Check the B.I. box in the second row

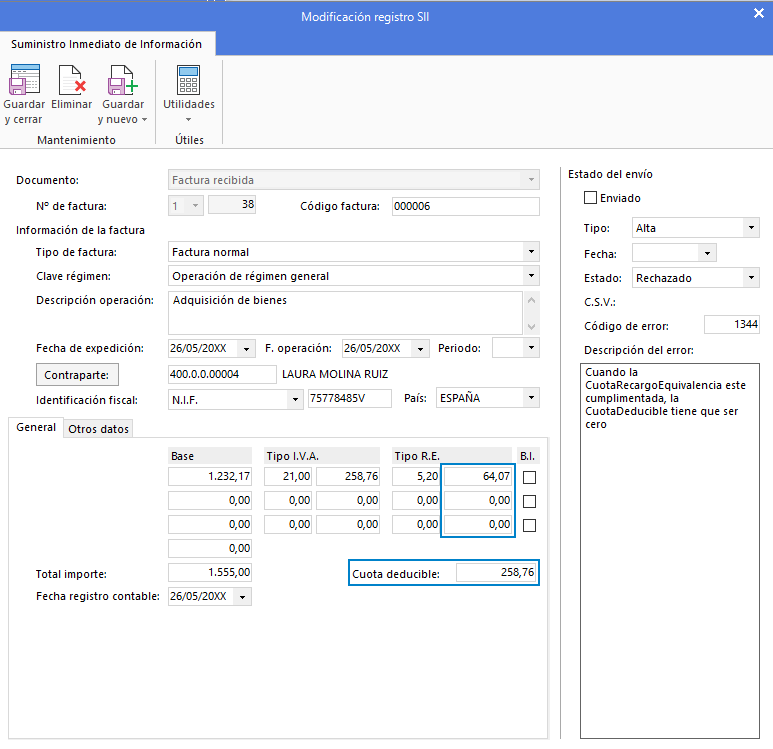[x=529, y=501]
